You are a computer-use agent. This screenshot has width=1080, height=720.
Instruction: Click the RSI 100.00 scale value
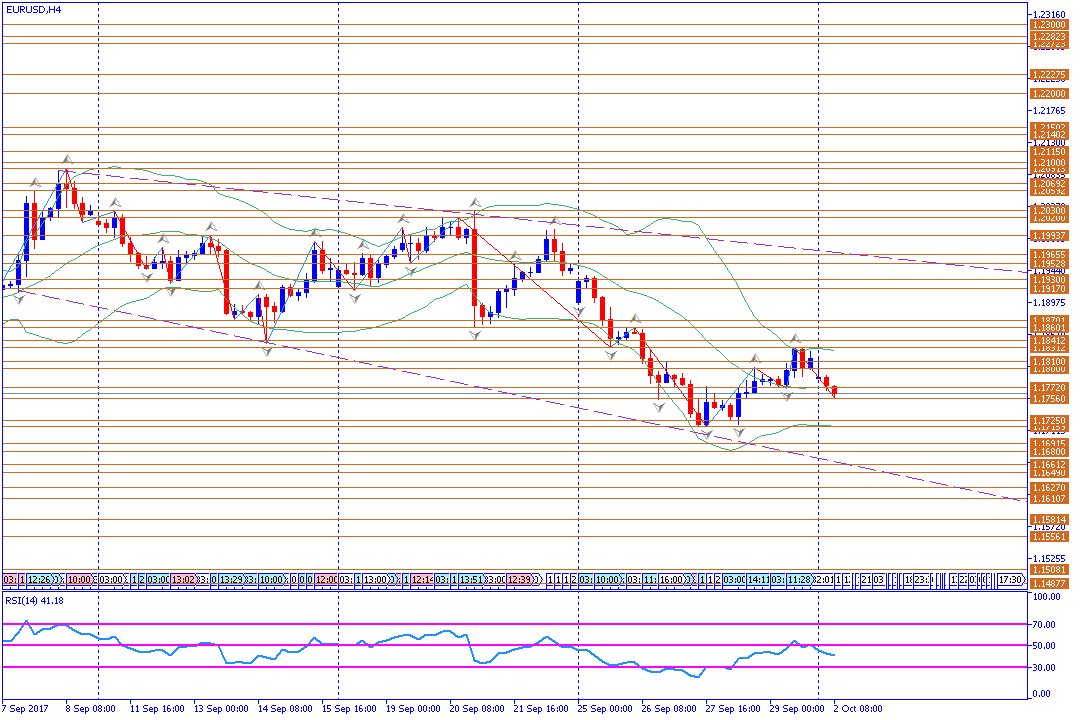(x=1046, y=597)
